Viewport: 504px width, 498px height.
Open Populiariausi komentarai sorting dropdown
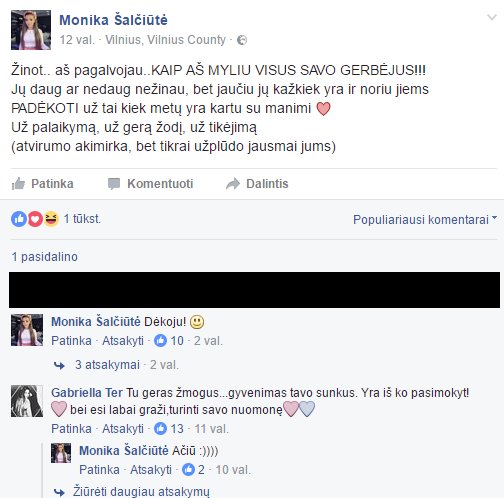tap(425, 220)
